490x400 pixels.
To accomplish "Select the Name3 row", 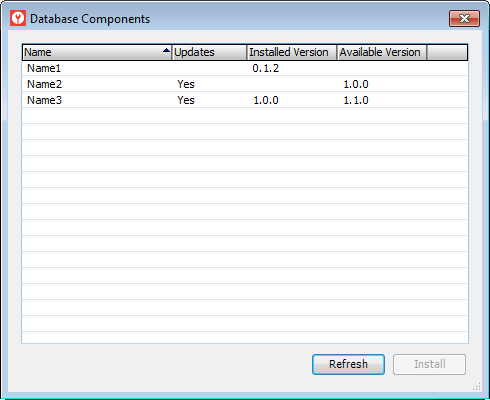I will click(245, 100).
